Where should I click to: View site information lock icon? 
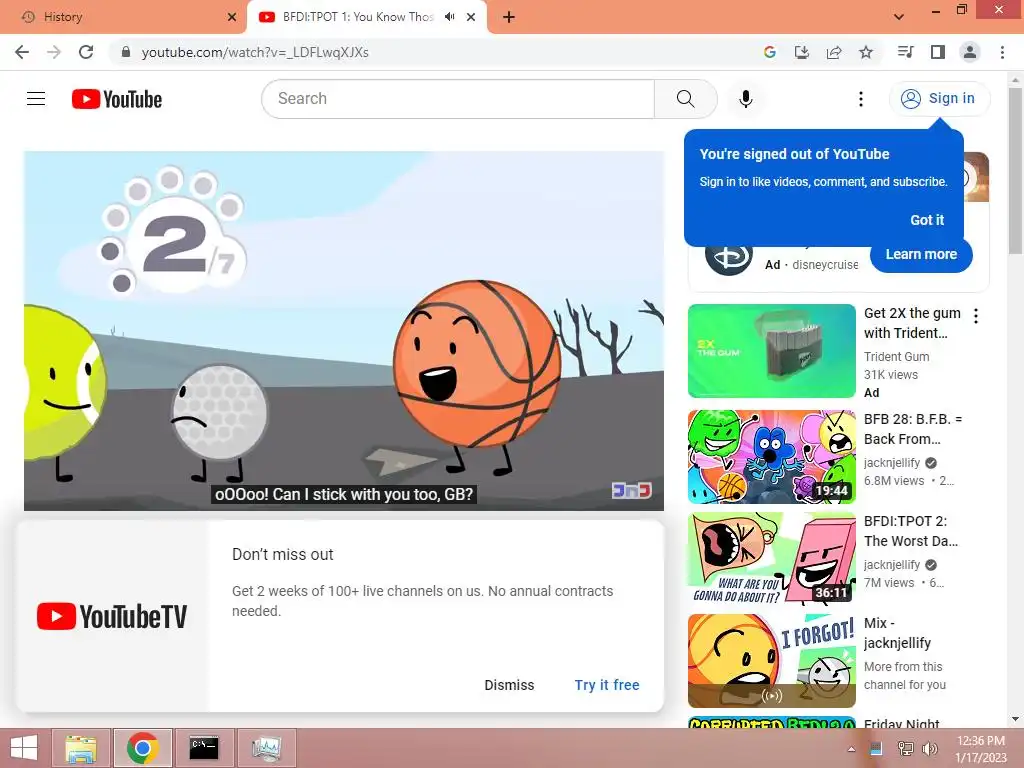click(x=126, y=52)
